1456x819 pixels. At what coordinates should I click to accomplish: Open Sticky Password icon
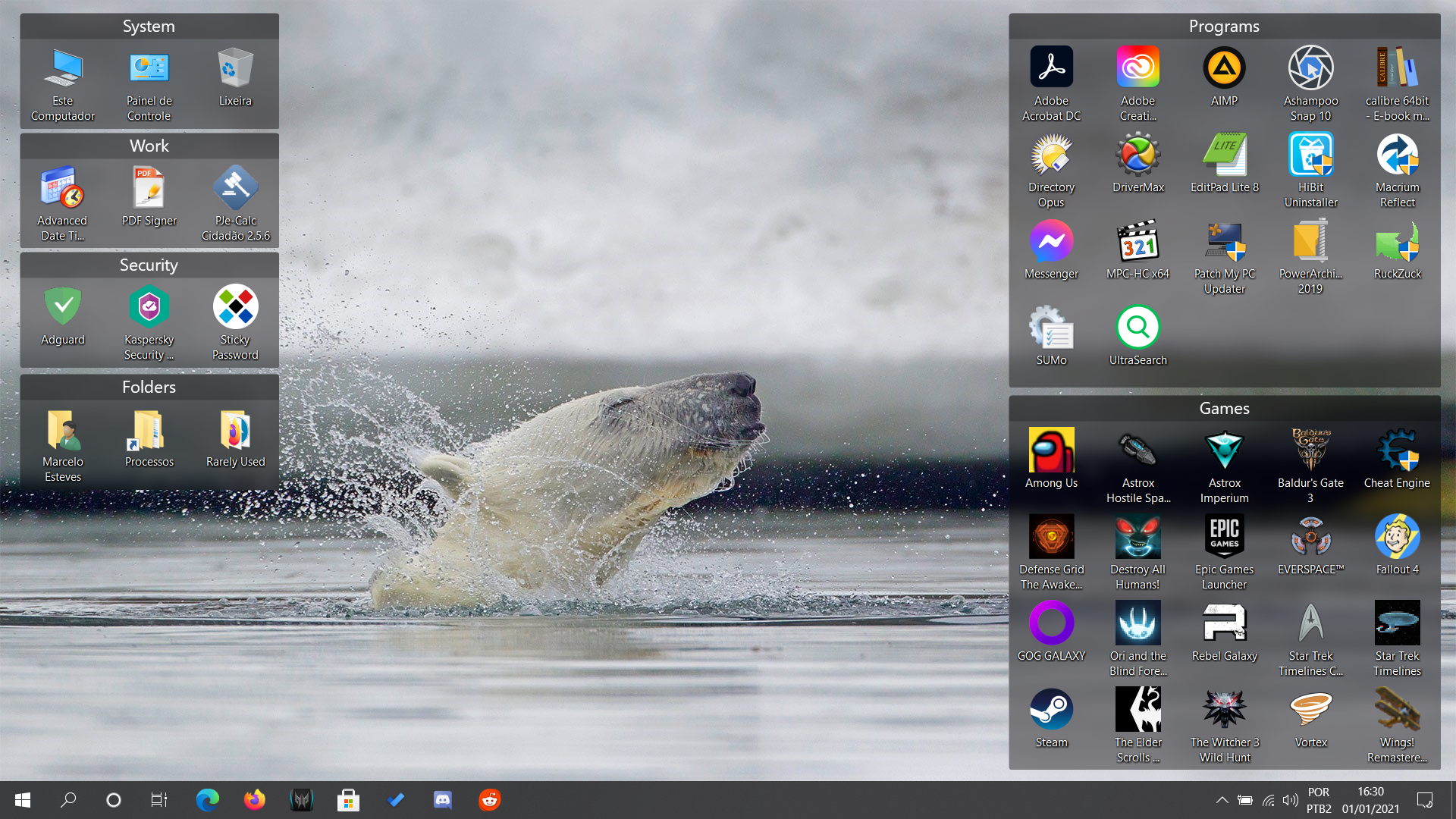coord(235,307)
